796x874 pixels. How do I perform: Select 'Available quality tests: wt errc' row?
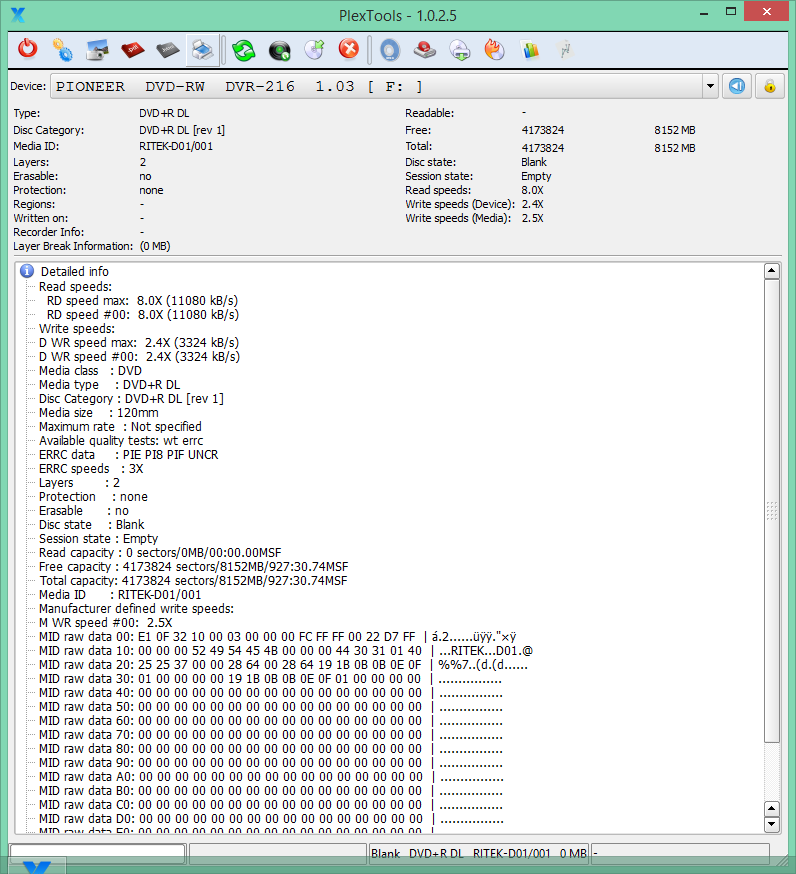click(x=121, y=440)
